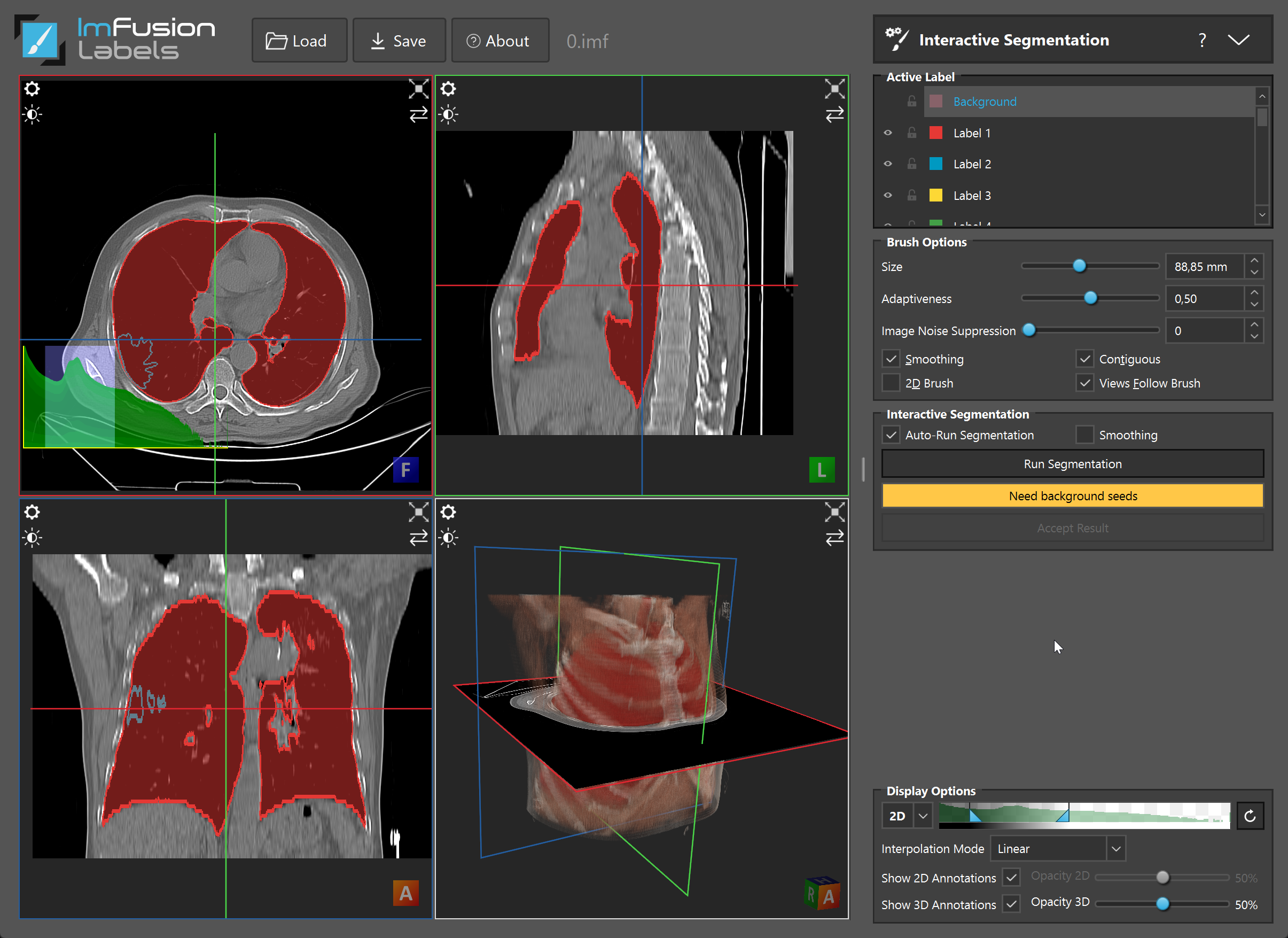The image size is (1288, 938).
Task: Maximize the sagittal view
Action: [834, 89]
